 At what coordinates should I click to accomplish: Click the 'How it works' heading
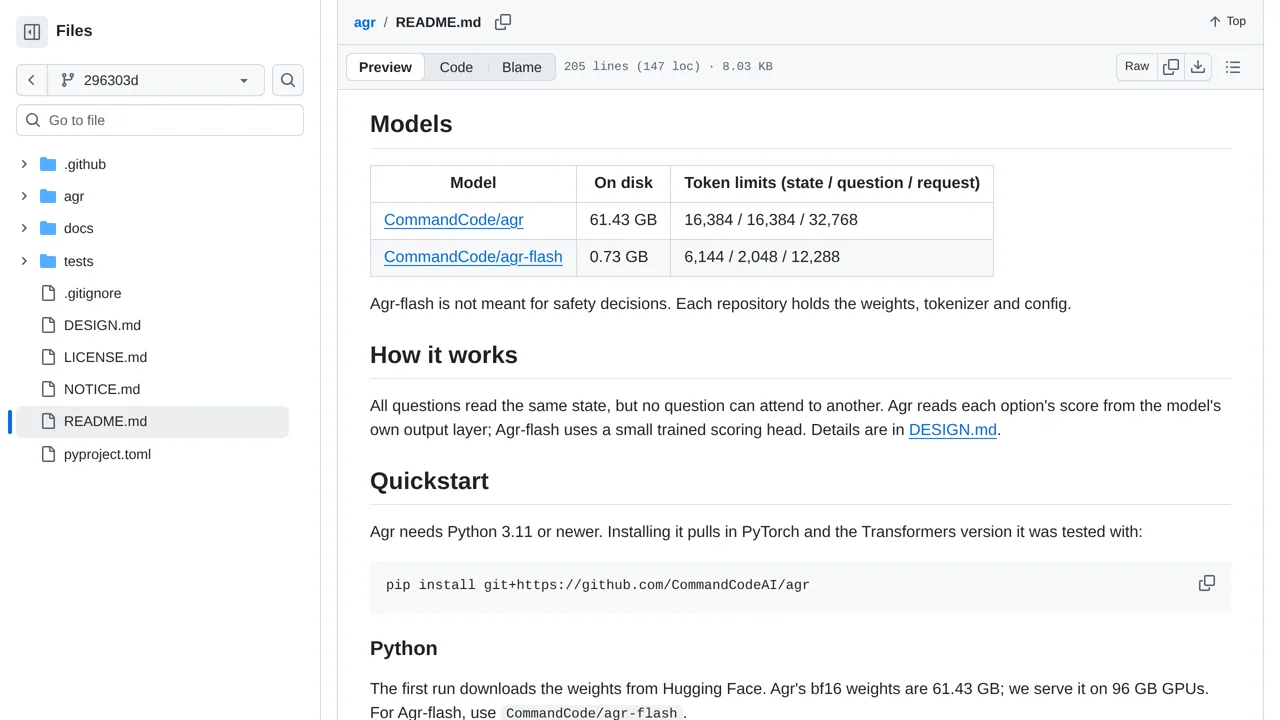click(x=444, y=355)
